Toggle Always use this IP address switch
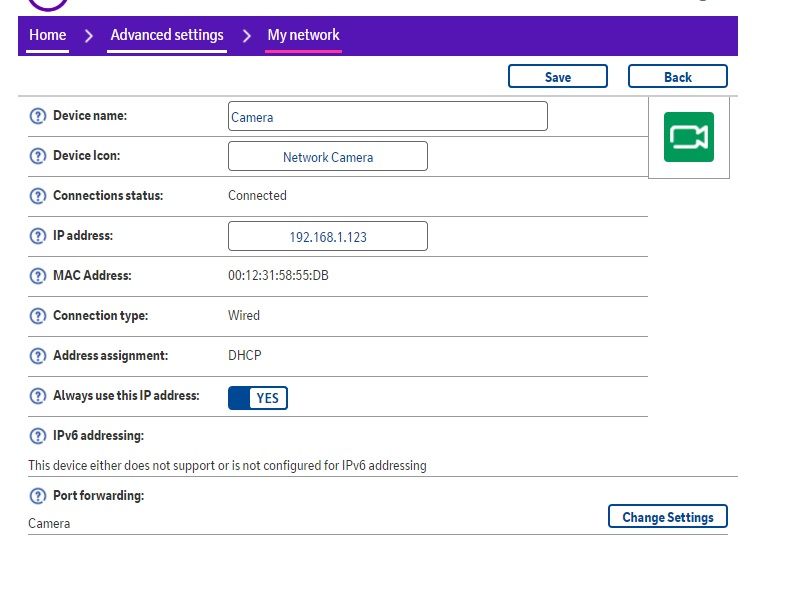The image size is (800, 600). coord(258,398)
